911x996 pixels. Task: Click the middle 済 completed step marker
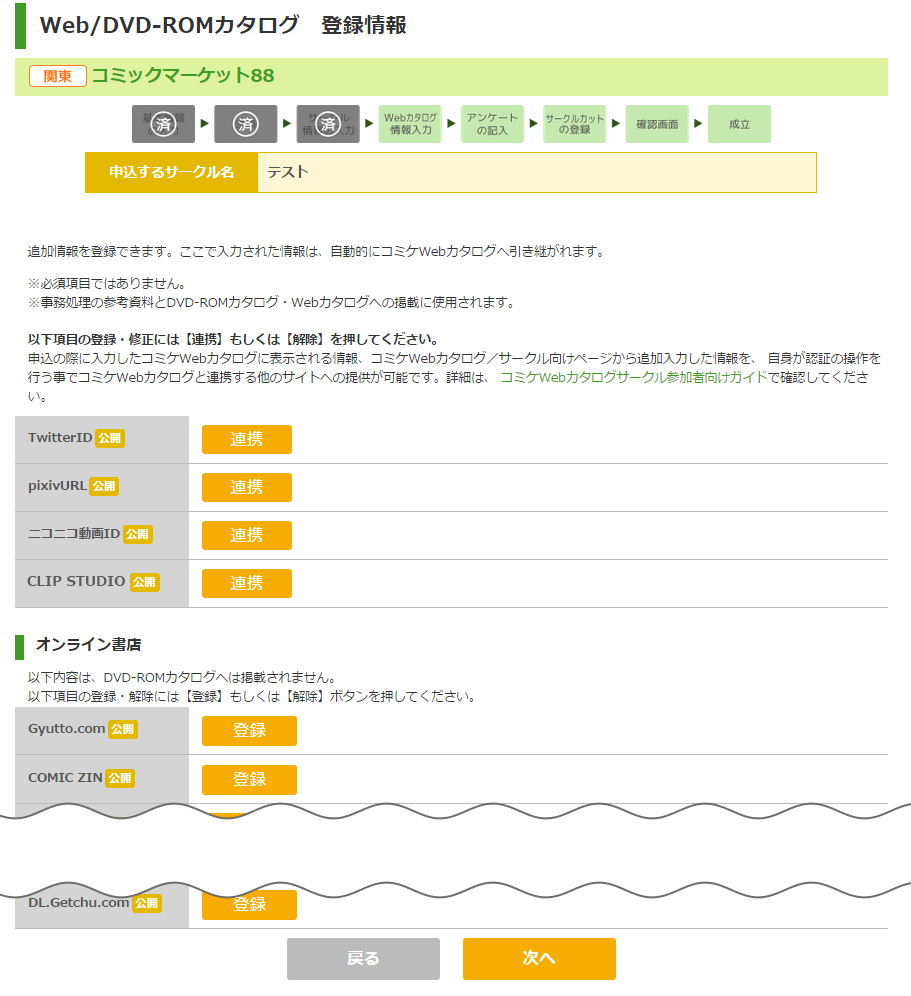click(246, 124)
